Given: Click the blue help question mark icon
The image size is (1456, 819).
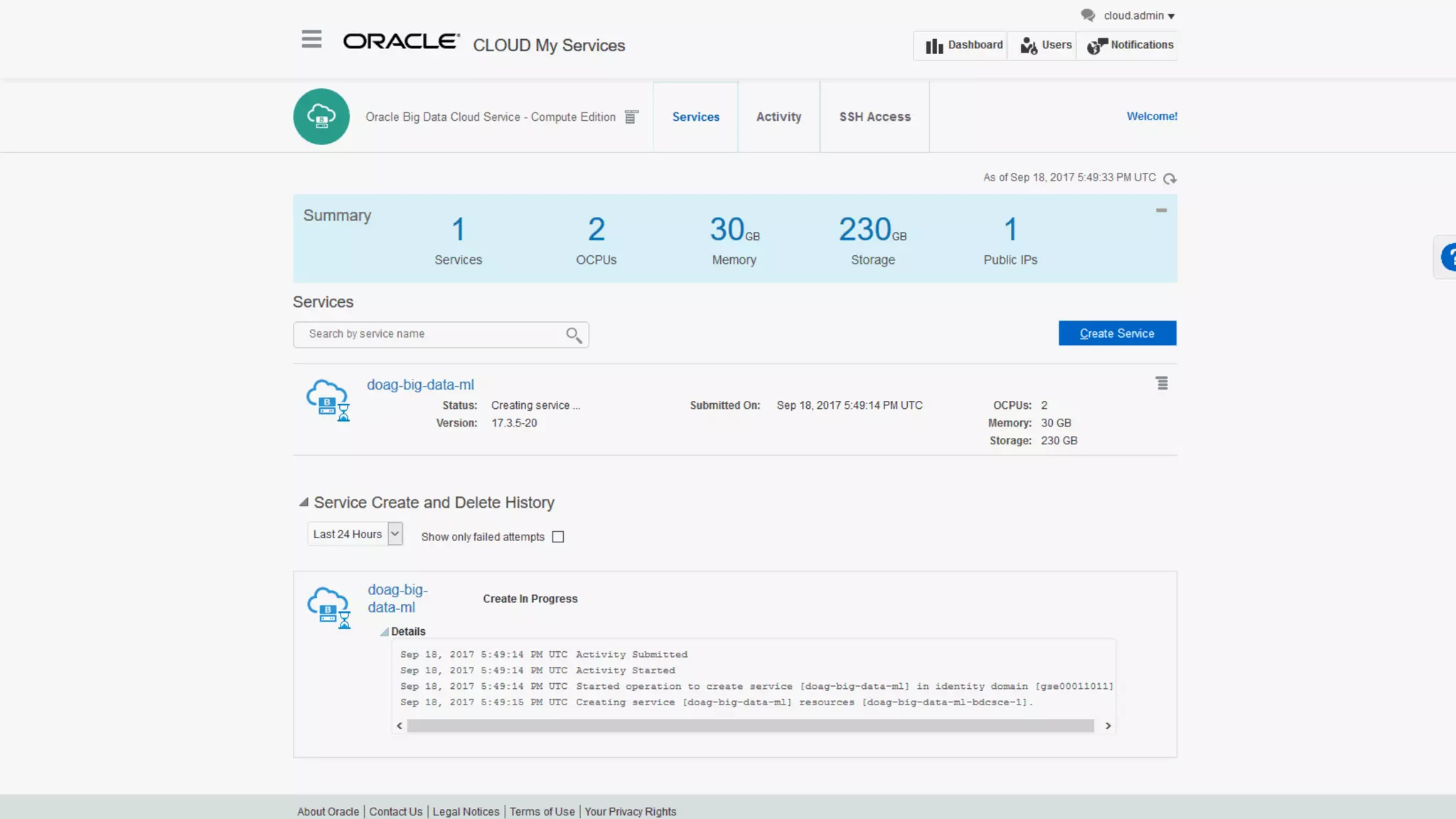Looking at the screenshot, I should pyautogui.click(x=1449, y=257).
